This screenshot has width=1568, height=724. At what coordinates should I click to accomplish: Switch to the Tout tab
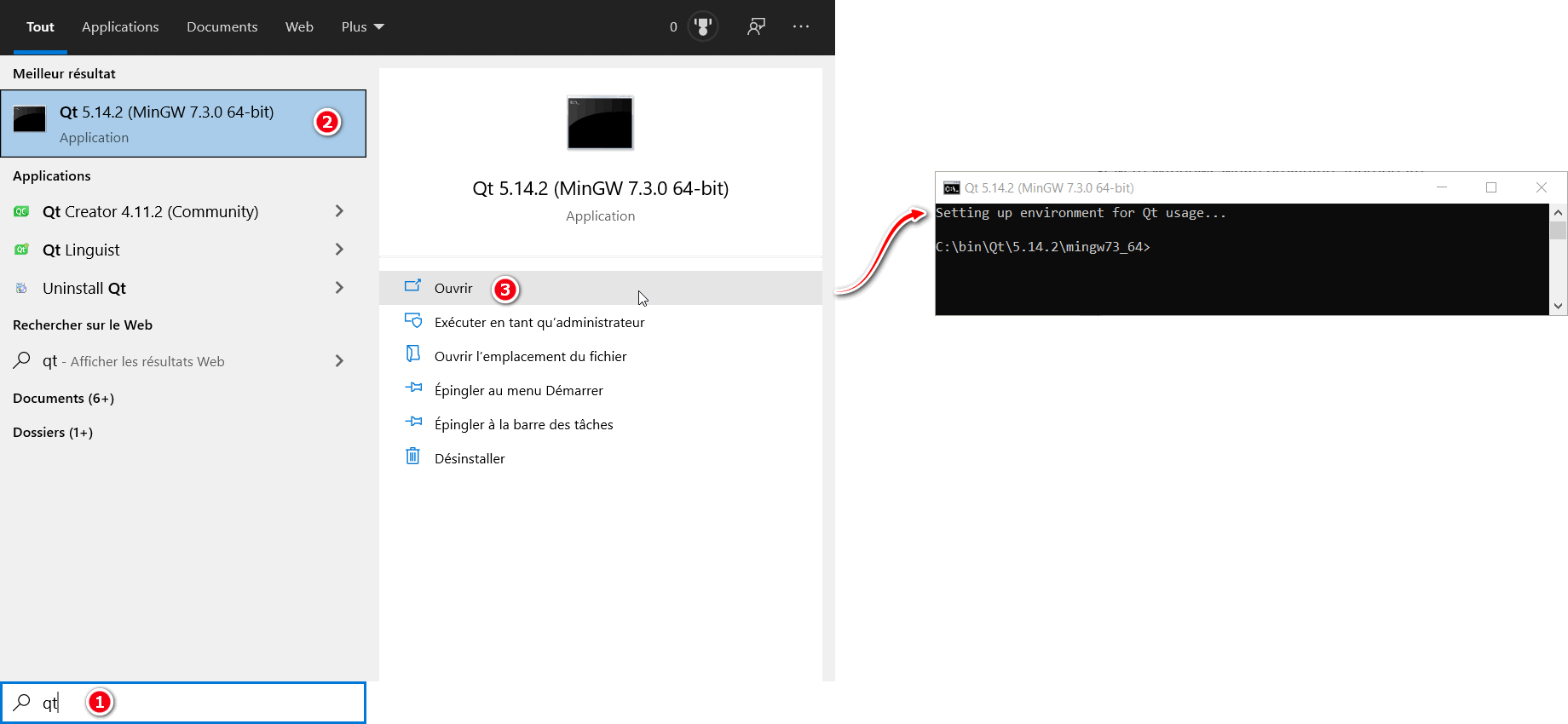tap(40, 26)
